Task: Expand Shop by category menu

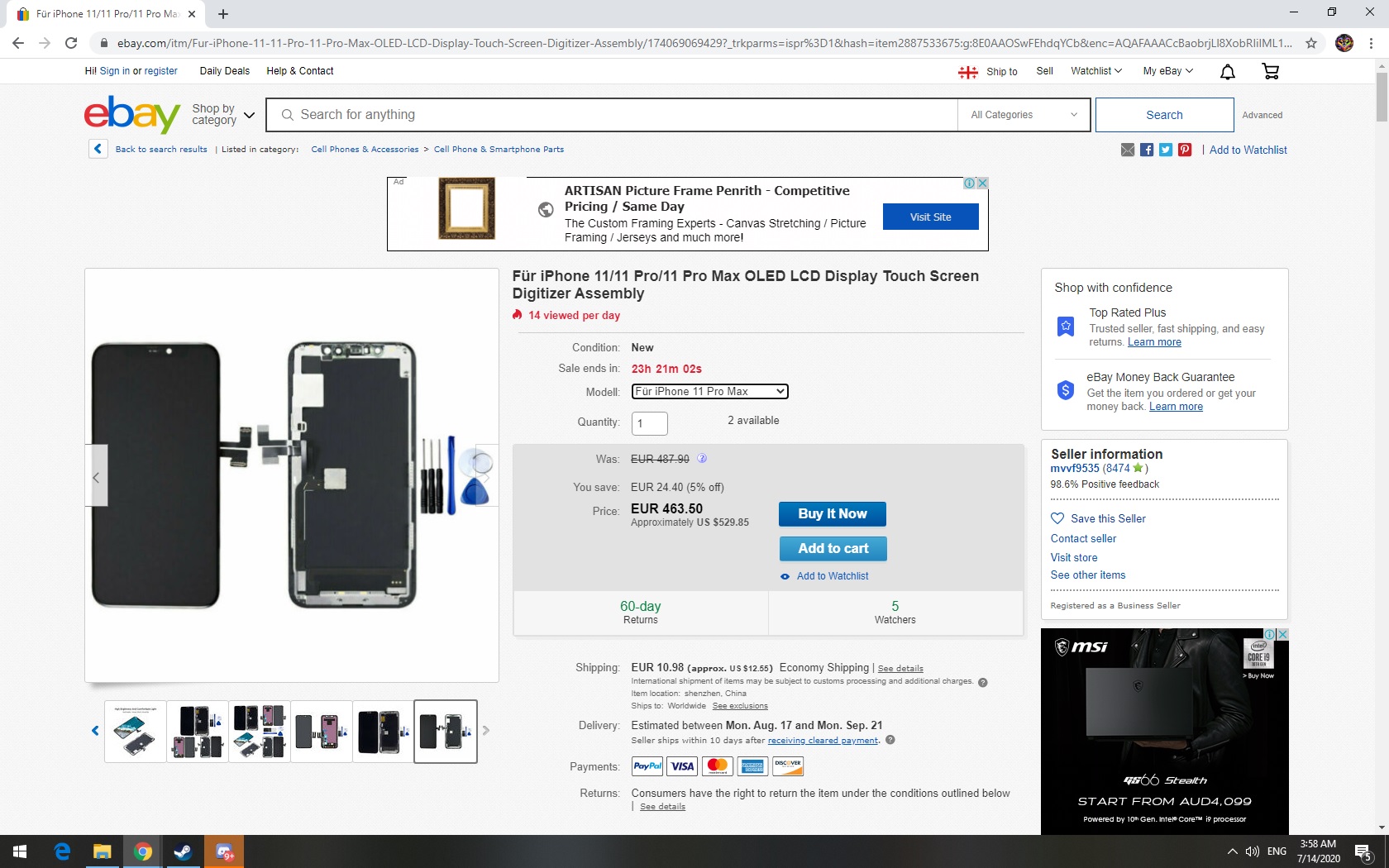Action: click(x=223, y=115)
